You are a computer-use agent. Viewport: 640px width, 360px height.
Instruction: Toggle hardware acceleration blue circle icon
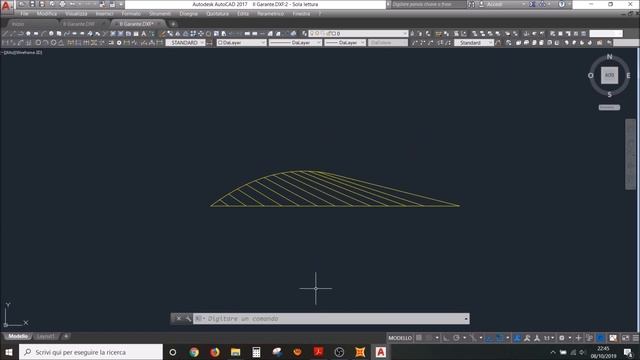pos(600,338)
